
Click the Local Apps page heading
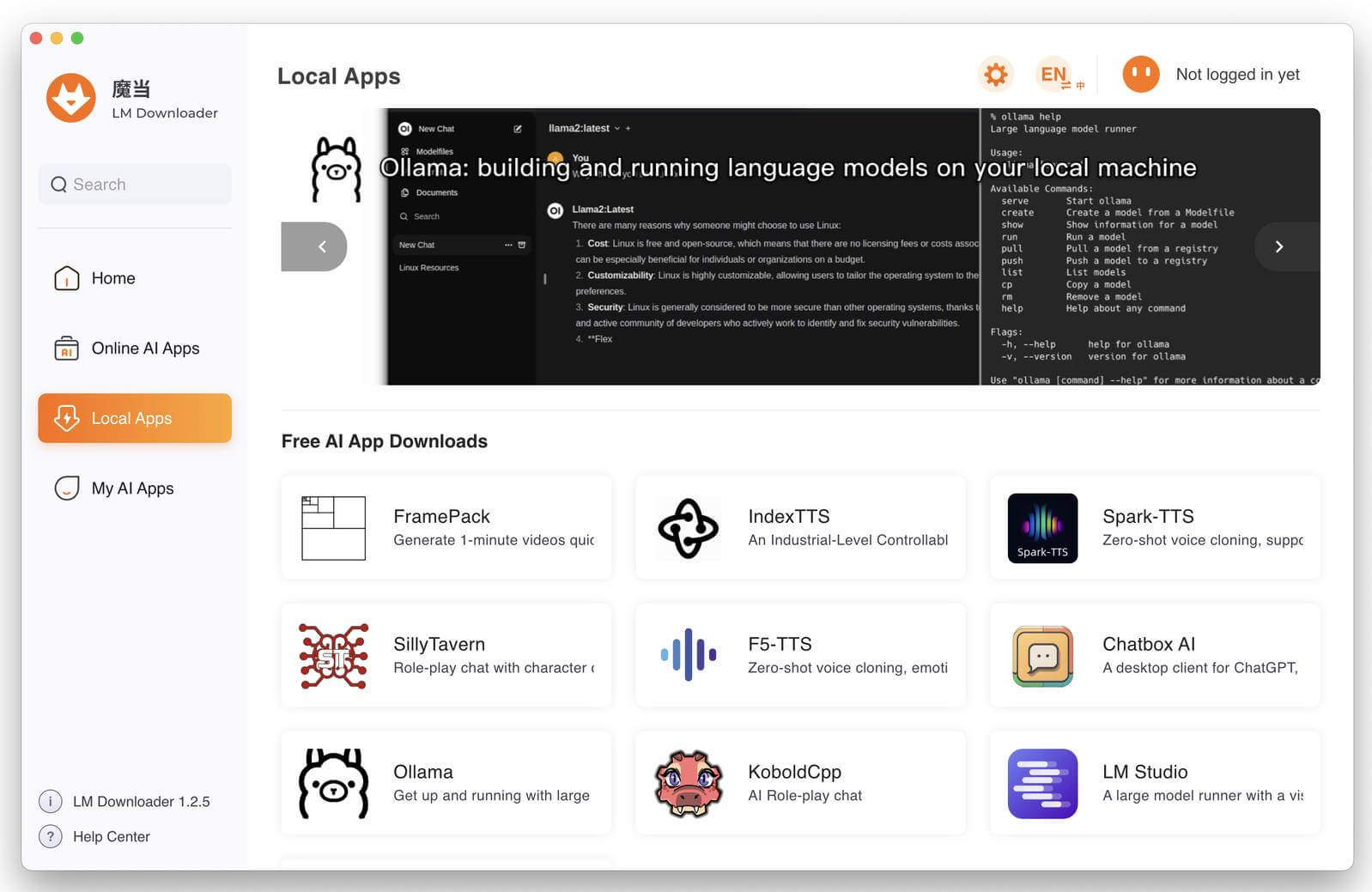tap(338, 76)
